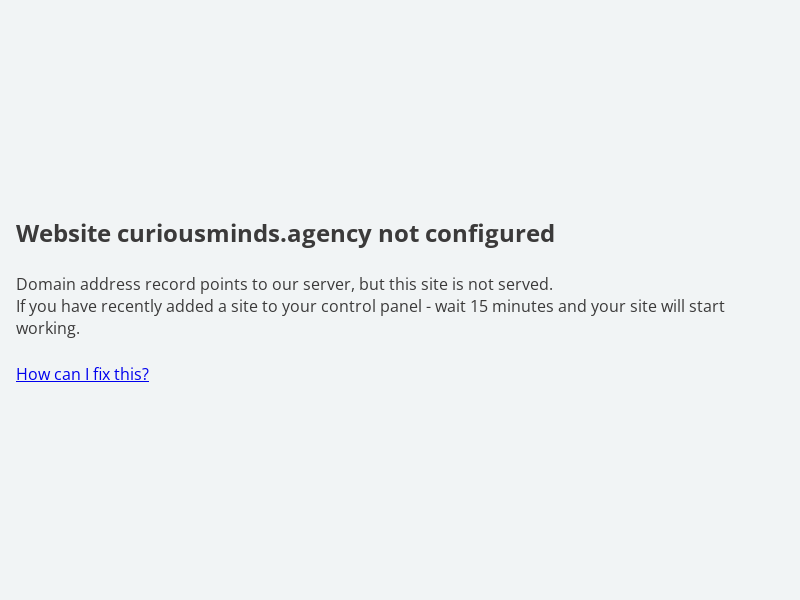800x600 pixels.
Task: Click the curiousminds.agency domain in the heading
Action: coord(244,233)
